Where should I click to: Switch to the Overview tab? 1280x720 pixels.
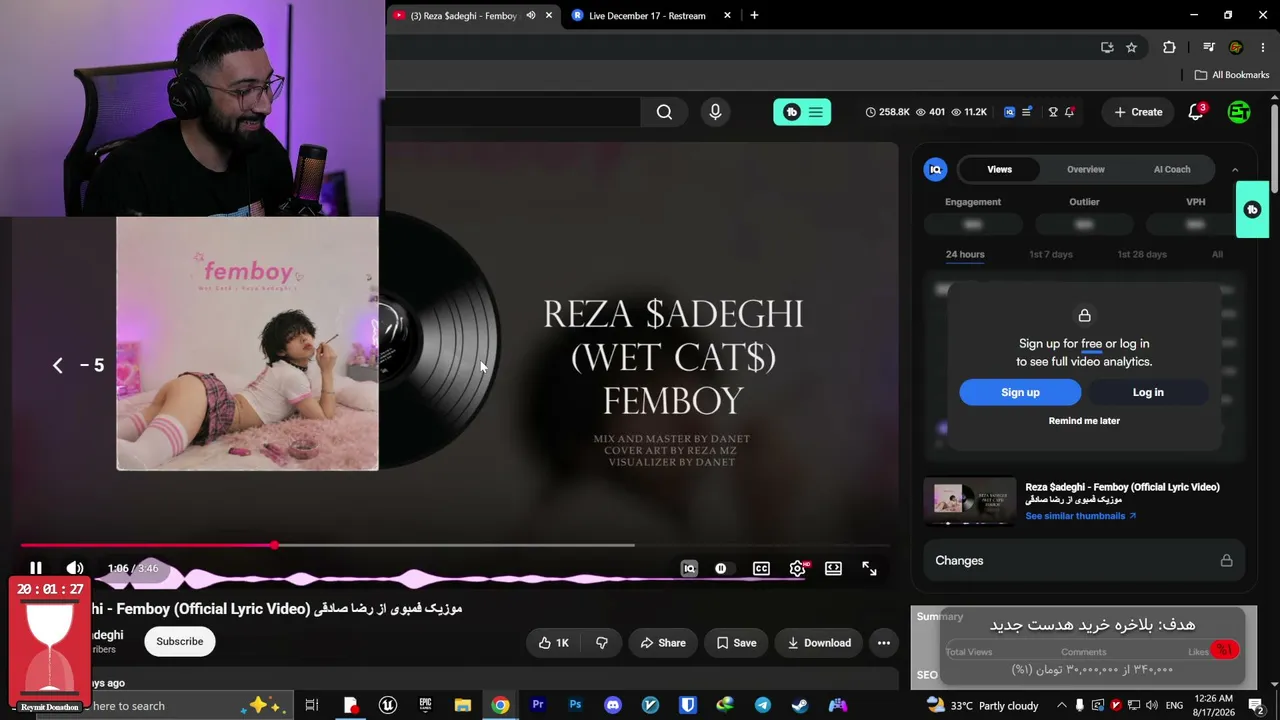tap(1086, 170)
